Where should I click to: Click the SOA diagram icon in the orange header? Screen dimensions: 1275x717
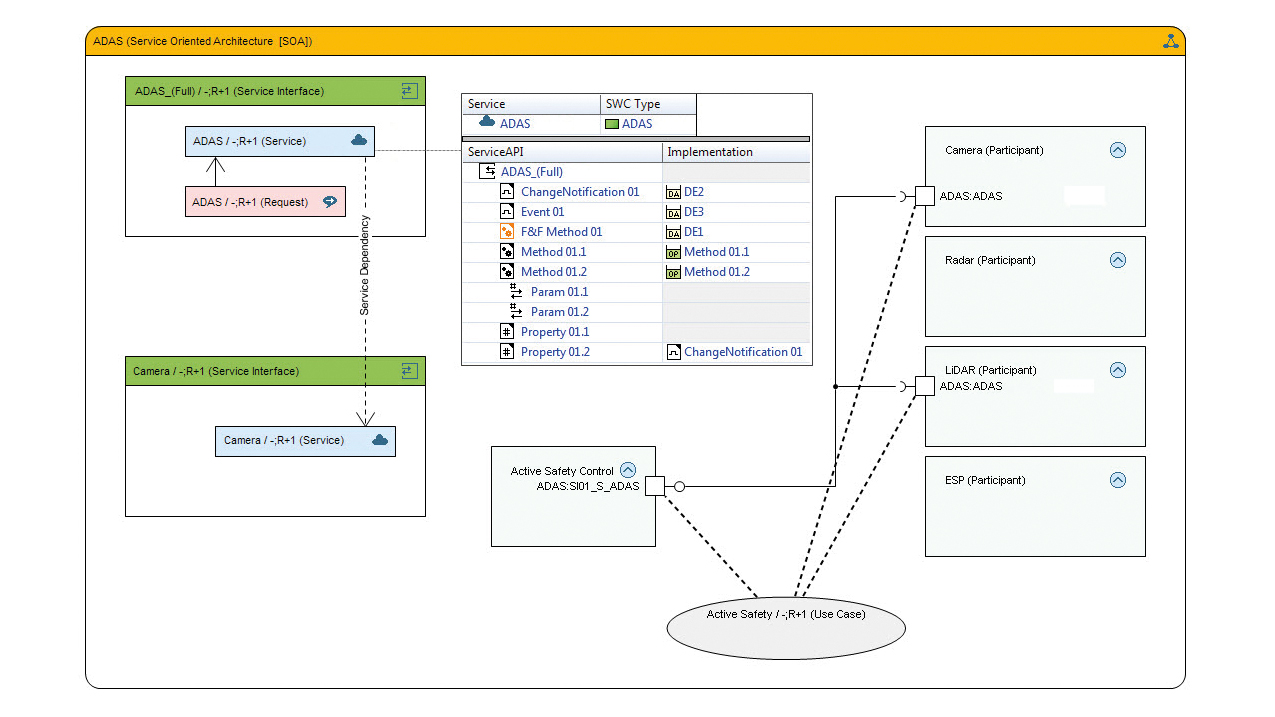pos(1170,41)
